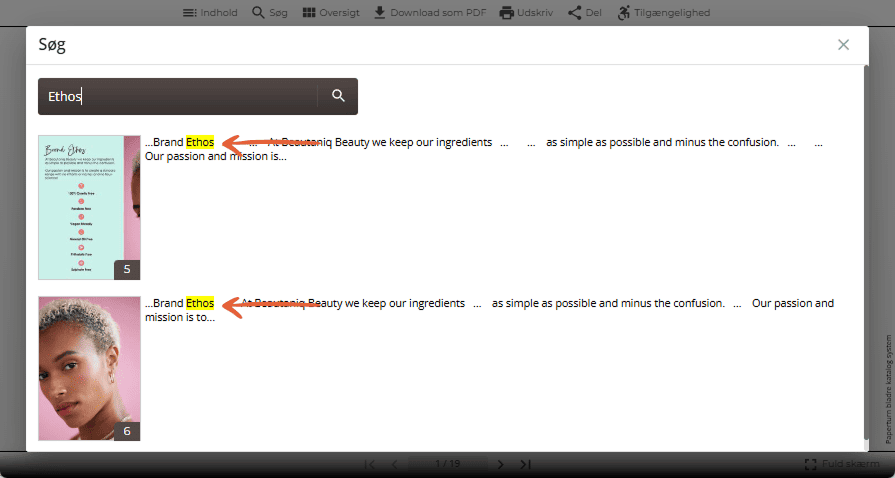Open the Del share option

tap(585, 13)
